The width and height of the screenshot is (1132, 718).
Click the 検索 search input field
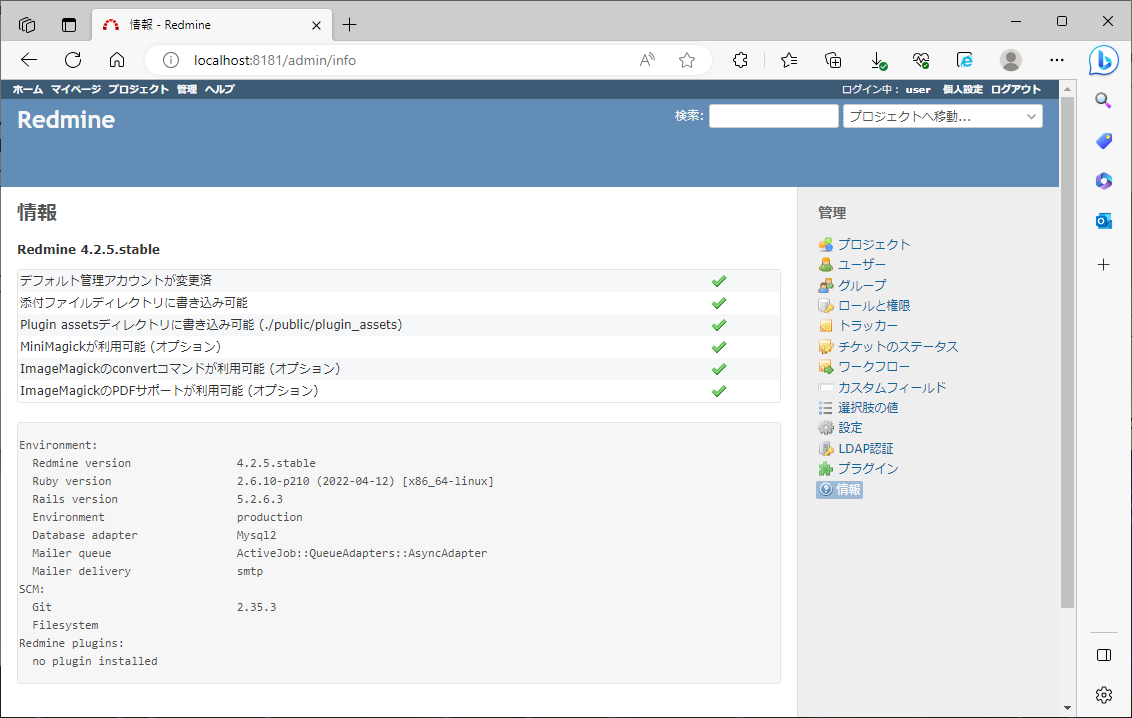773,116
